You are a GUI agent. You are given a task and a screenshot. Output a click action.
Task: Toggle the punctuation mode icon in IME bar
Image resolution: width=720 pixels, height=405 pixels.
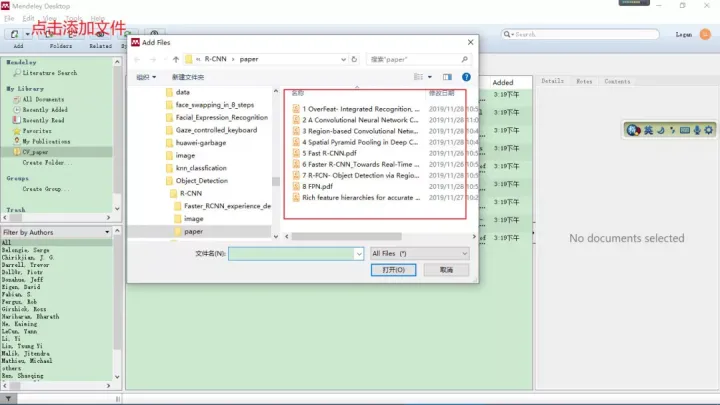pyautogui.click(x=673, y=130)
